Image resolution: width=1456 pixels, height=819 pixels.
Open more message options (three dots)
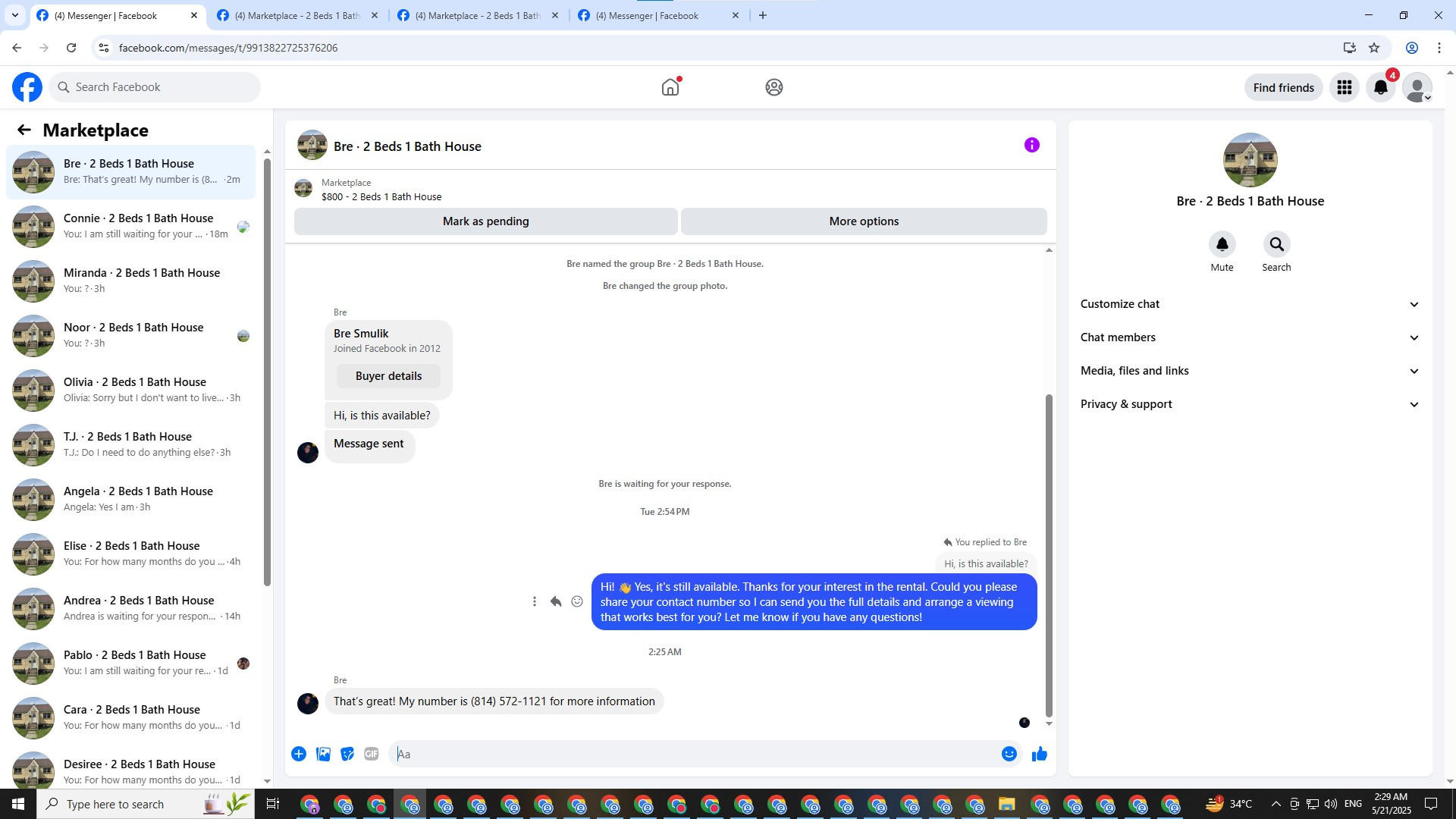pos(535,601)
